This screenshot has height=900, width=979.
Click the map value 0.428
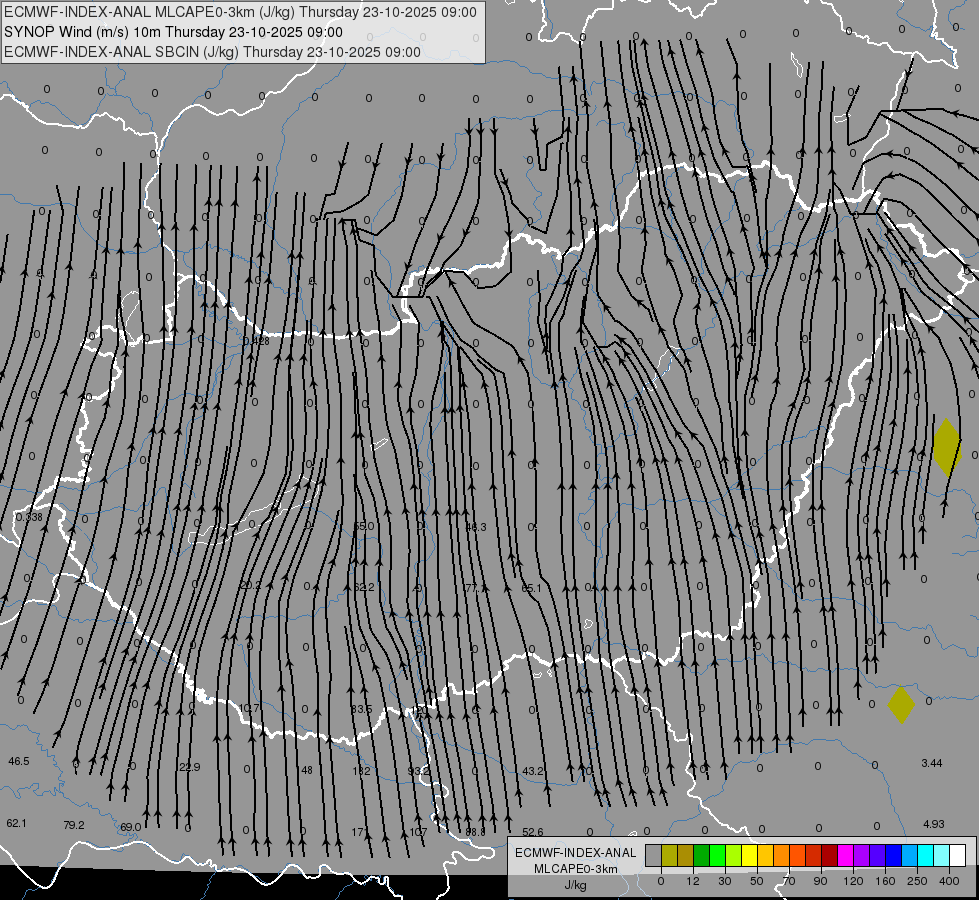pos(256,341)
